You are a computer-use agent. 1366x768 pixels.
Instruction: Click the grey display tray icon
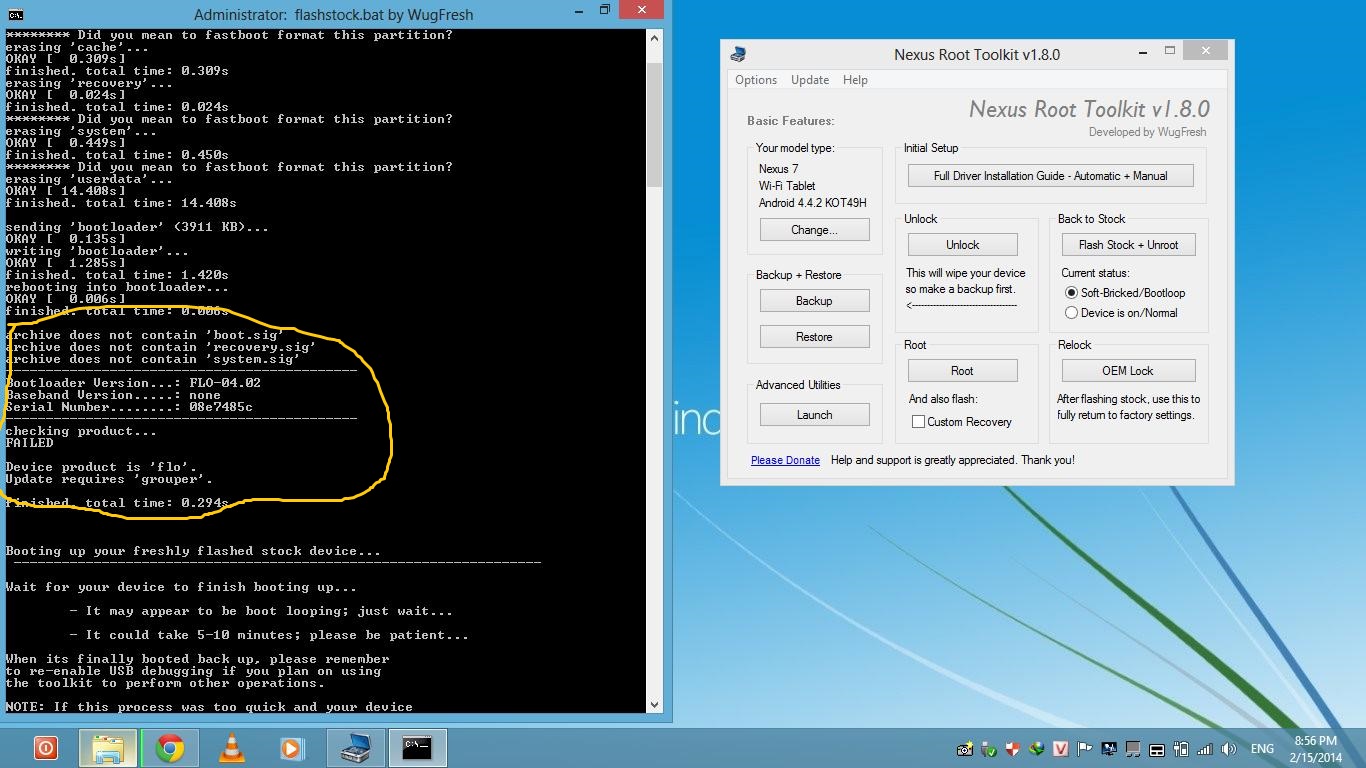[1133, 749]
